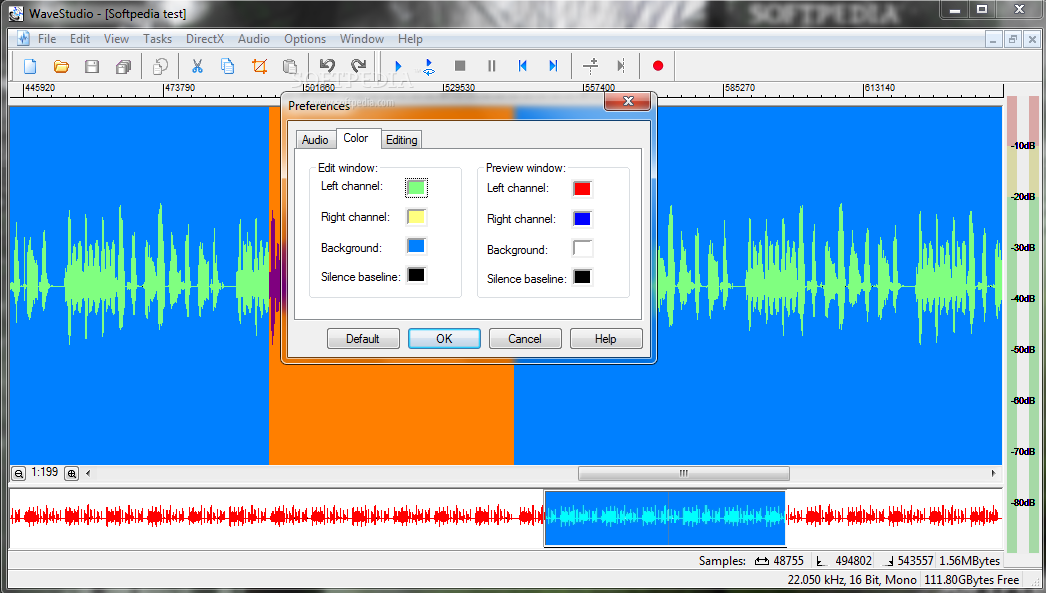Click the 22.050 kHz, 16 Bit, Mono status
Screen dimensions: 1046x593
pyautogui.click(x=852, y=580)
